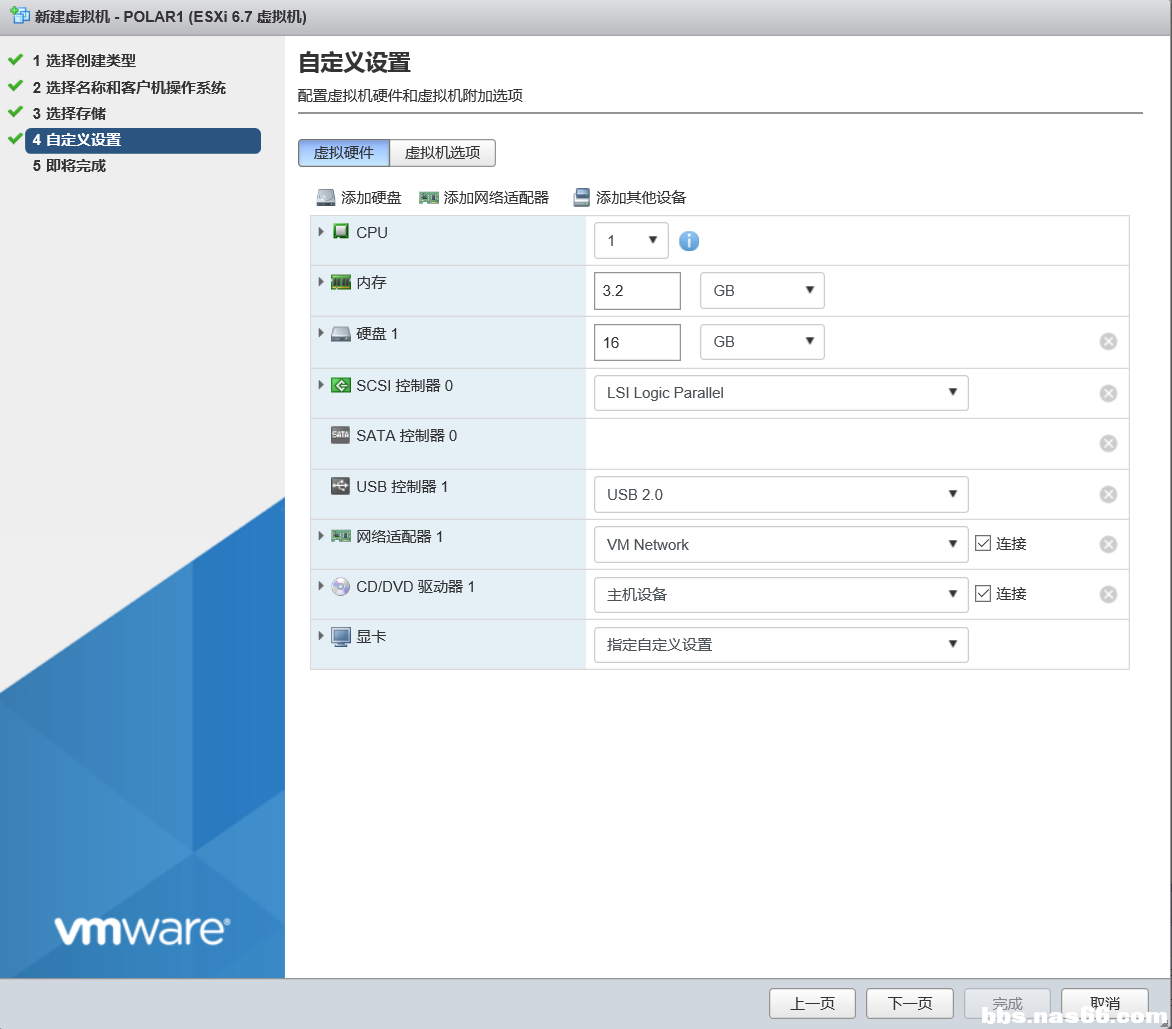1172x1029 pixels.
Task: Click the 下一页 button
Action: pyautogui.click(x=910, y=1003)
